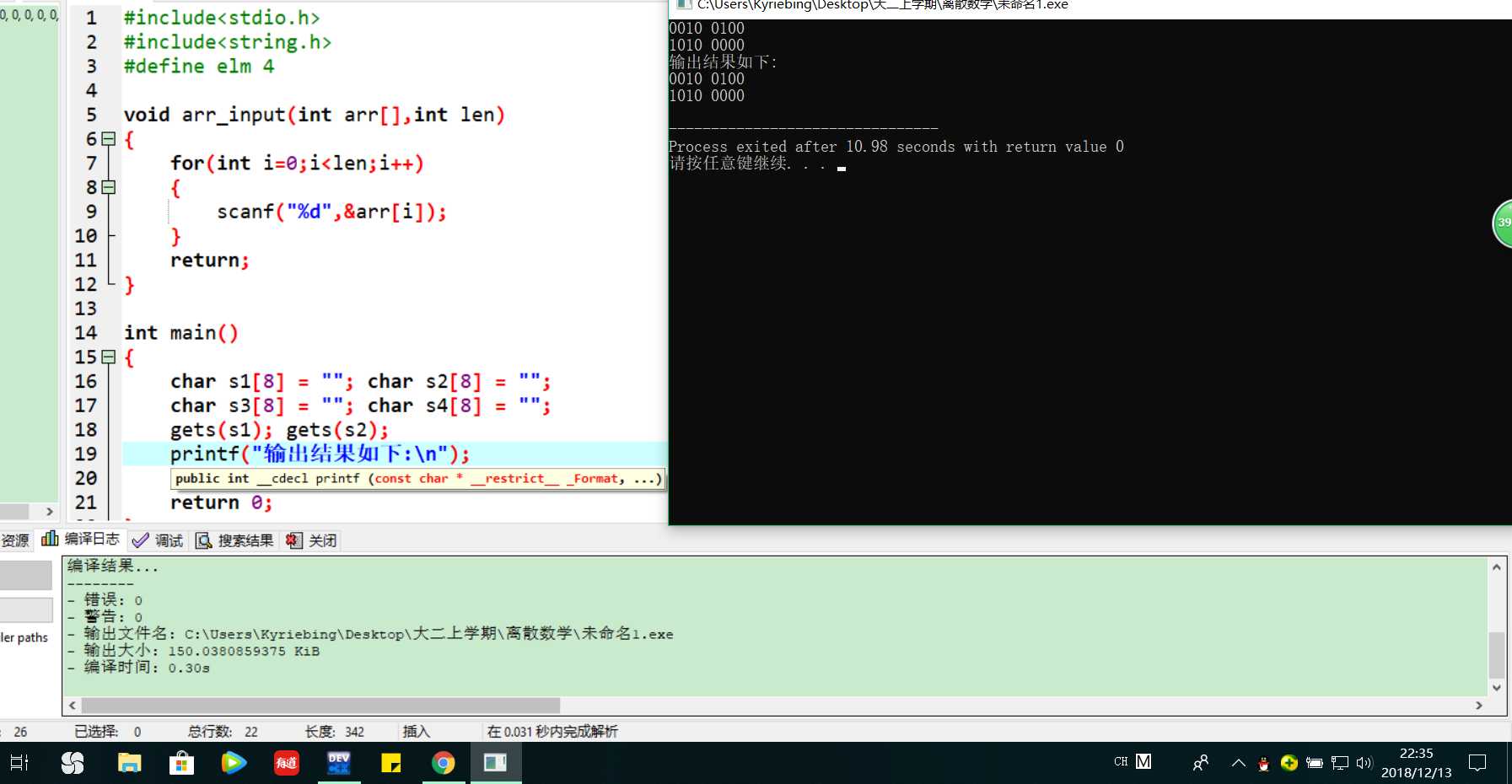Click the green floating 39 badge

pyautogui.click(x=1503, y=223)
